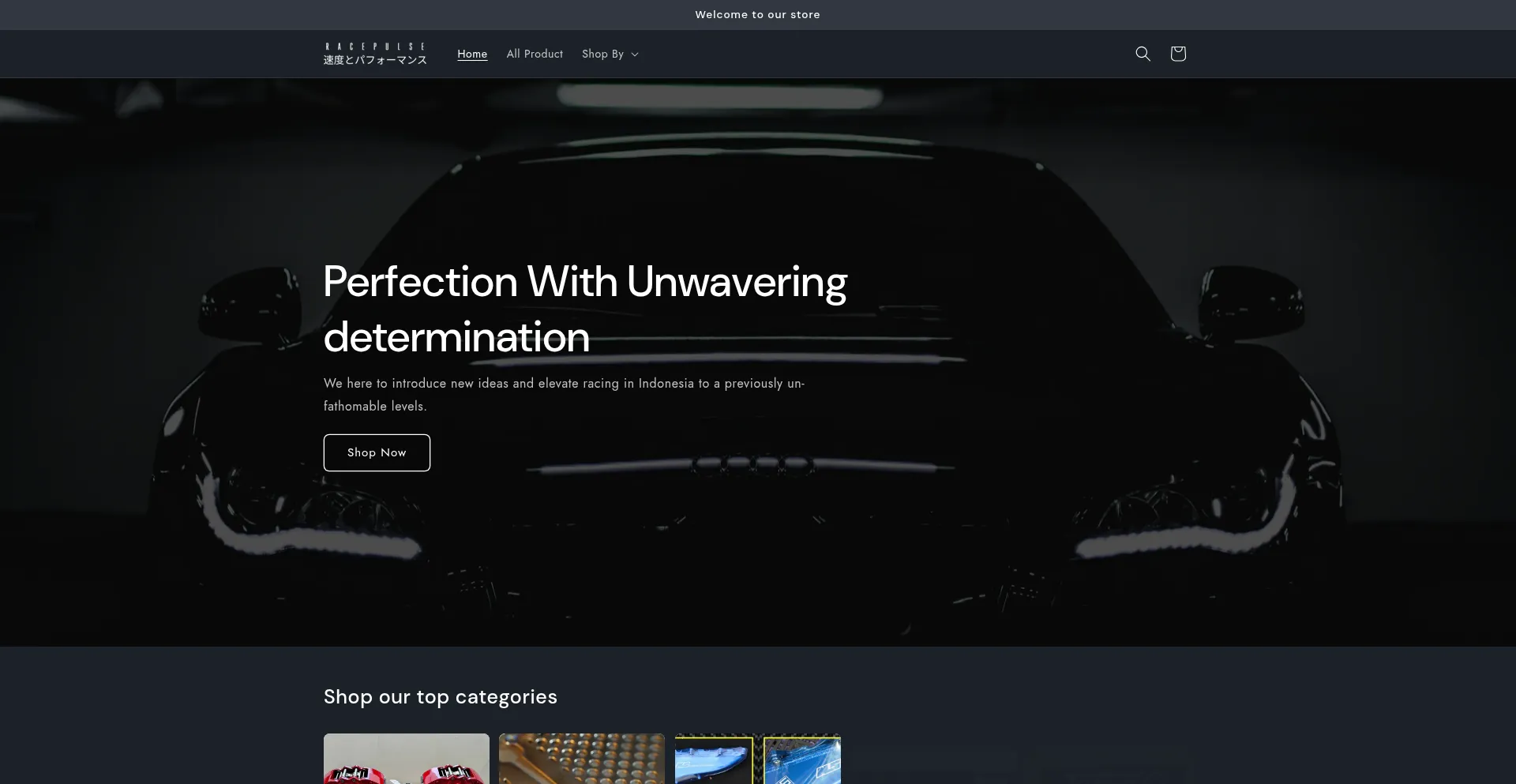Open the All Product page
Screen dimensions: 1516x784
(x=535, y=54)
